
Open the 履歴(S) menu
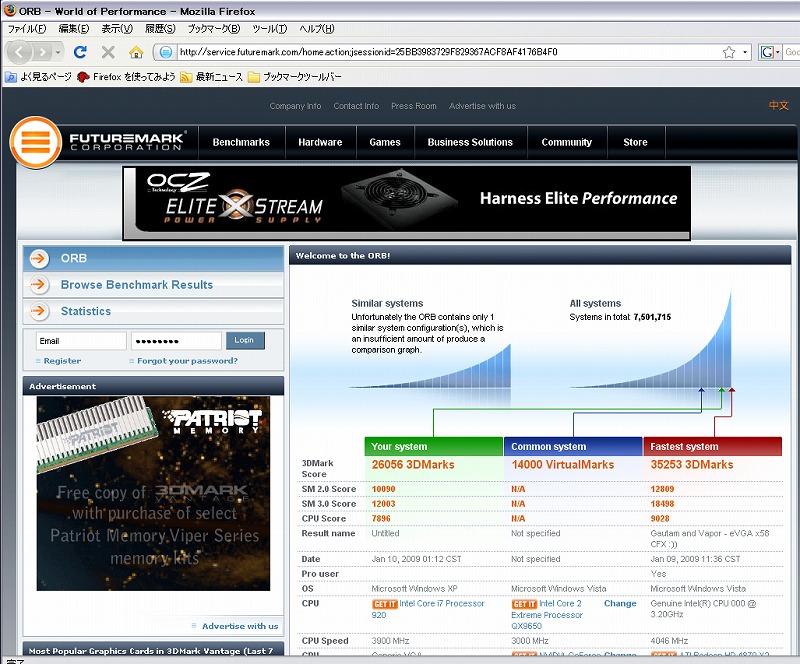coord(160,29)
